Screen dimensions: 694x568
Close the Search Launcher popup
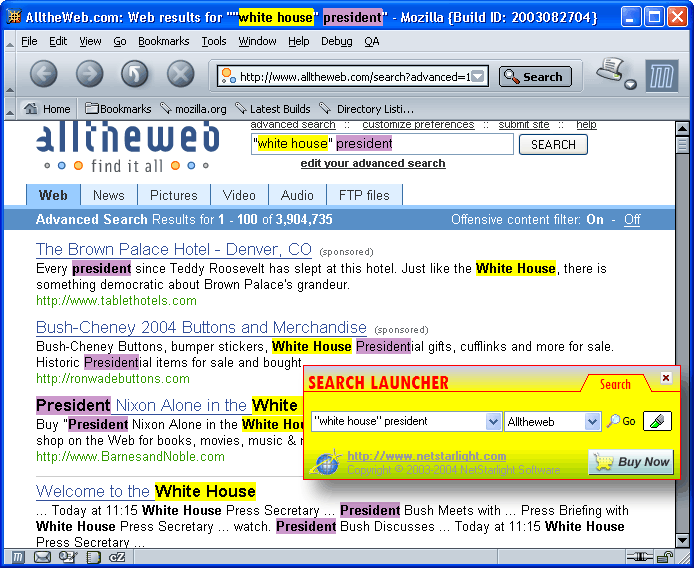666,378
